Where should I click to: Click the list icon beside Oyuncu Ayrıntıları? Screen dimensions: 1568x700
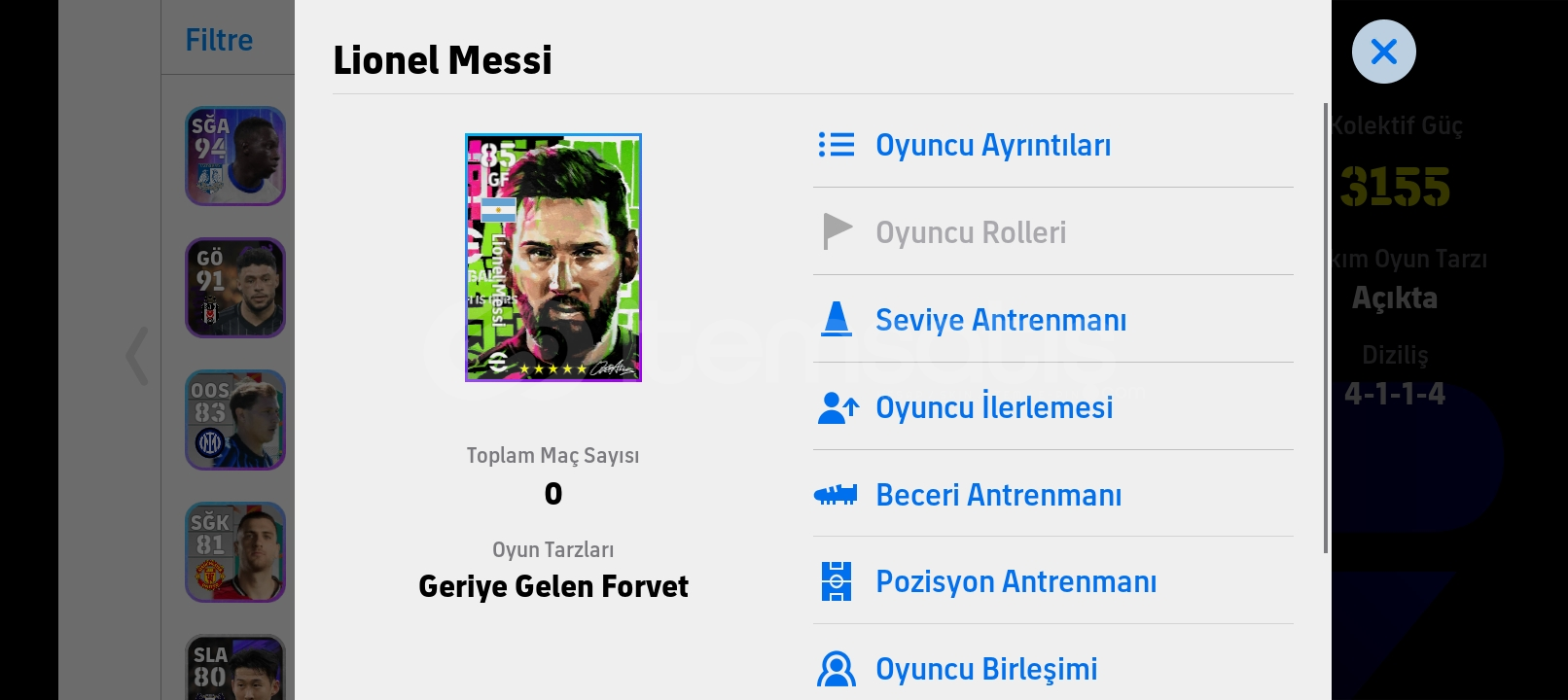click(836, 145)
